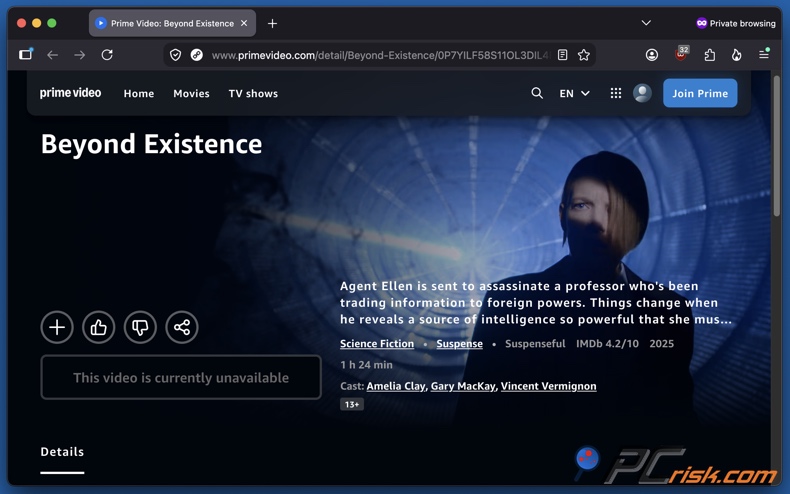
Task: Click the page vertical scrollbar
Action: coord(776,146)
